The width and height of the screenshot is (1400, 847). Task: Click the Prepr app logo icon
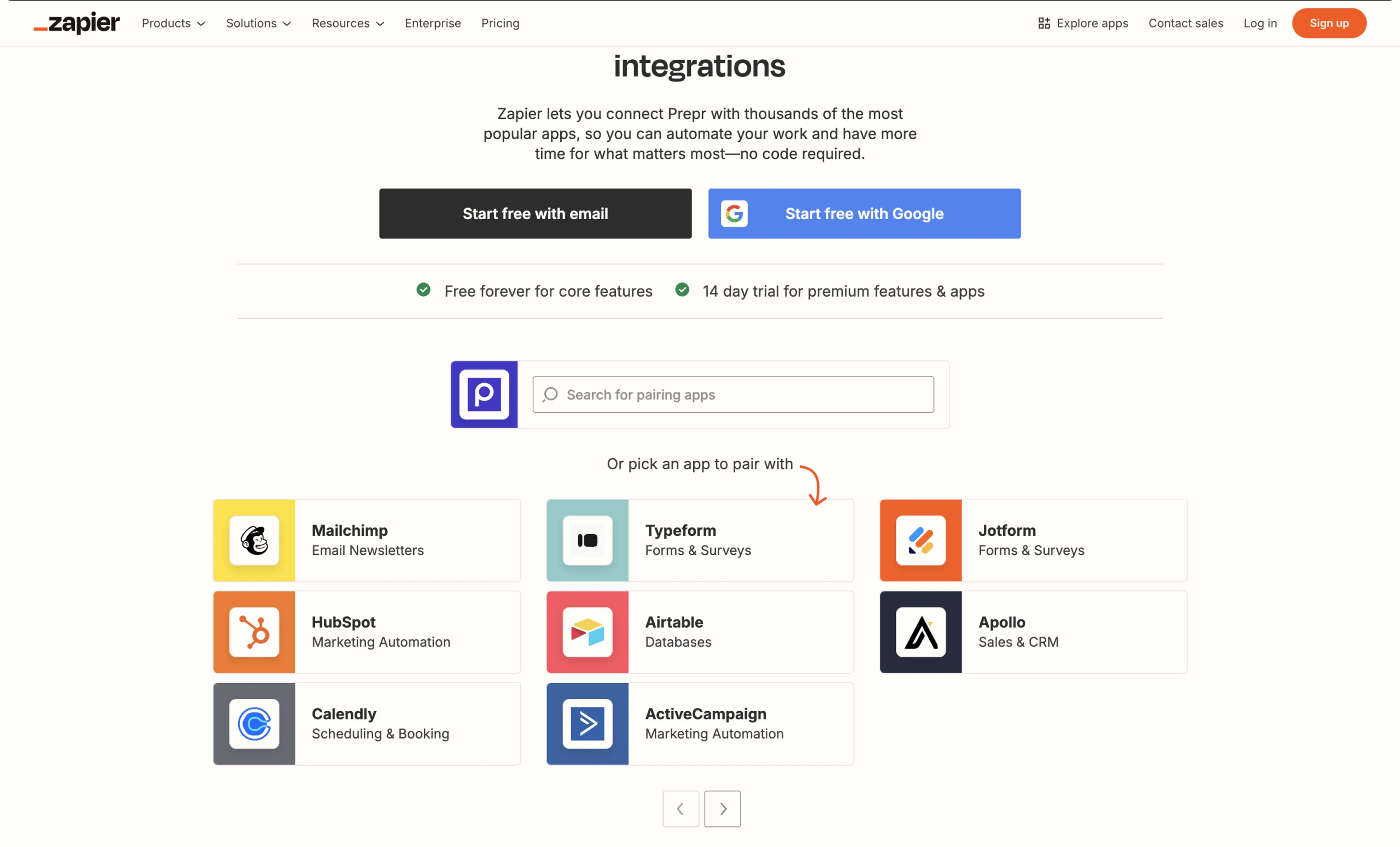[484, 395]
